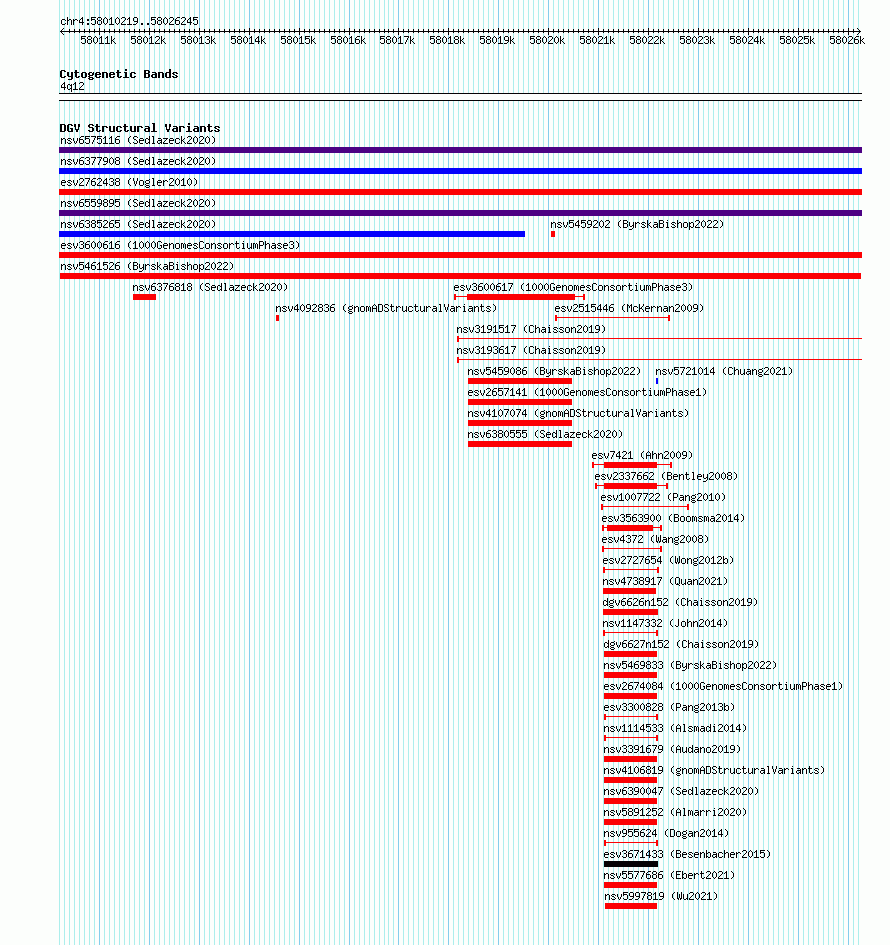Image resolution: width=890 pixels, height=945 pixels.
Task: Open esv2674084 (1000GenomesConsortiumPhase1) variant
Action: click(x=724, y=686)
